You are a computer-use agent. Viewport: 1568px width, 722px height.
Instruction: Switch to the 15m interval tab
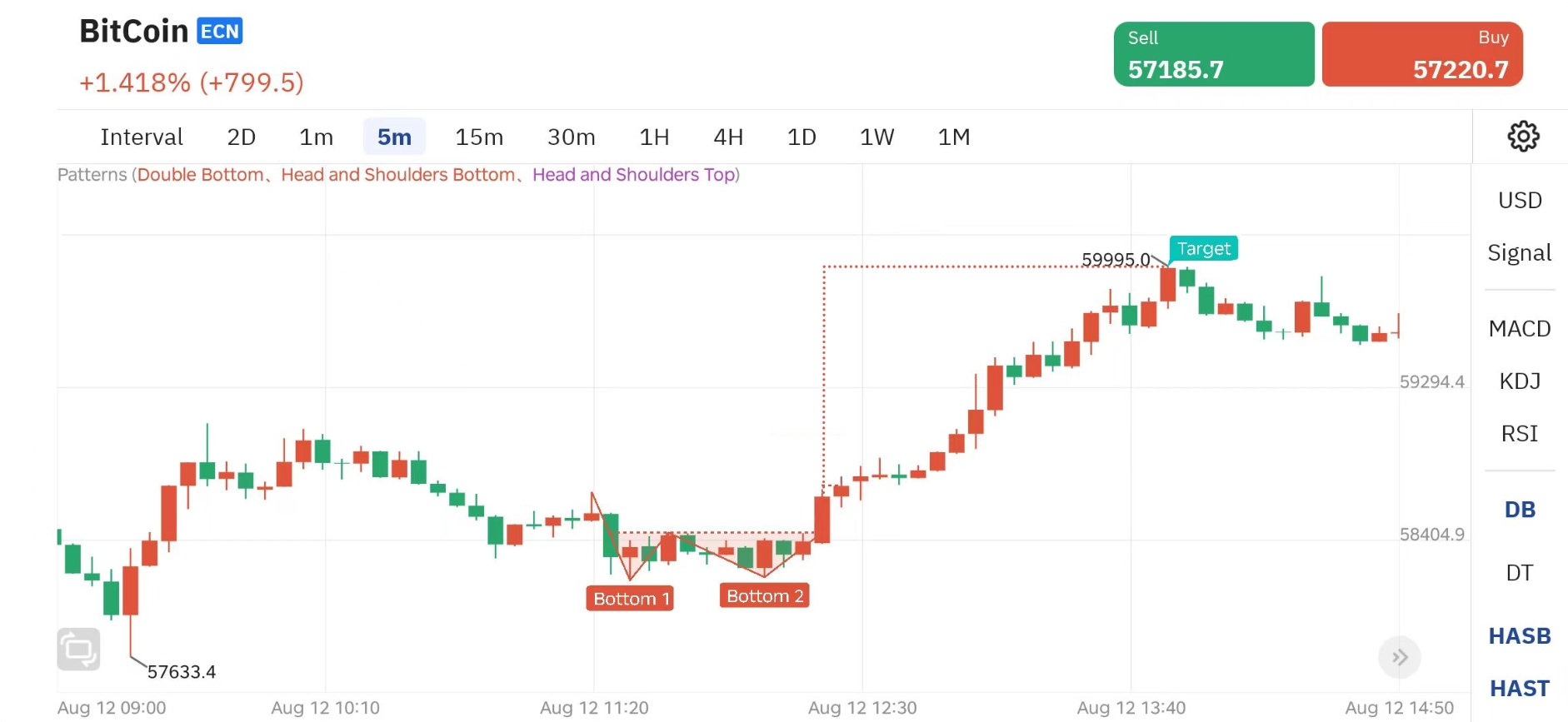click(479, 137)
